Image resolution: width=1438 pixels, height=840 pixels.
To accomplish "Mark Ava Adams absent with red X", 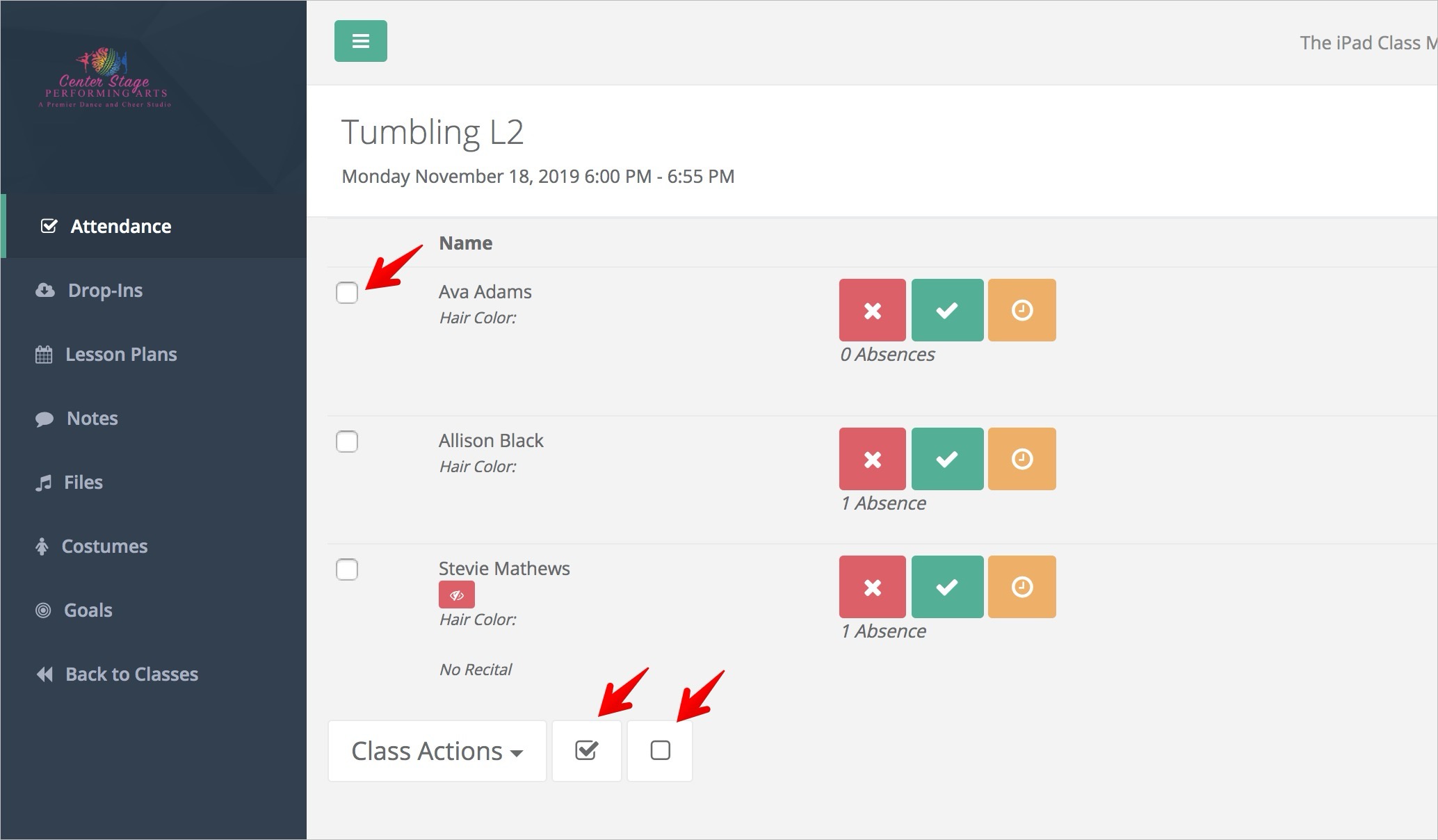I will [x=872, y=310].
